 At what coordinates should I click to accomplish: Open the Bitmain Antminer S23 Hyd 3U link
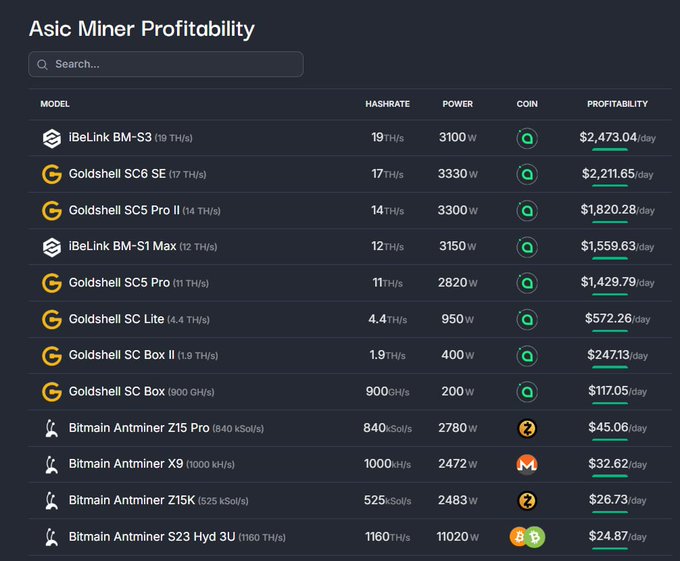click(x=177, y=537)
